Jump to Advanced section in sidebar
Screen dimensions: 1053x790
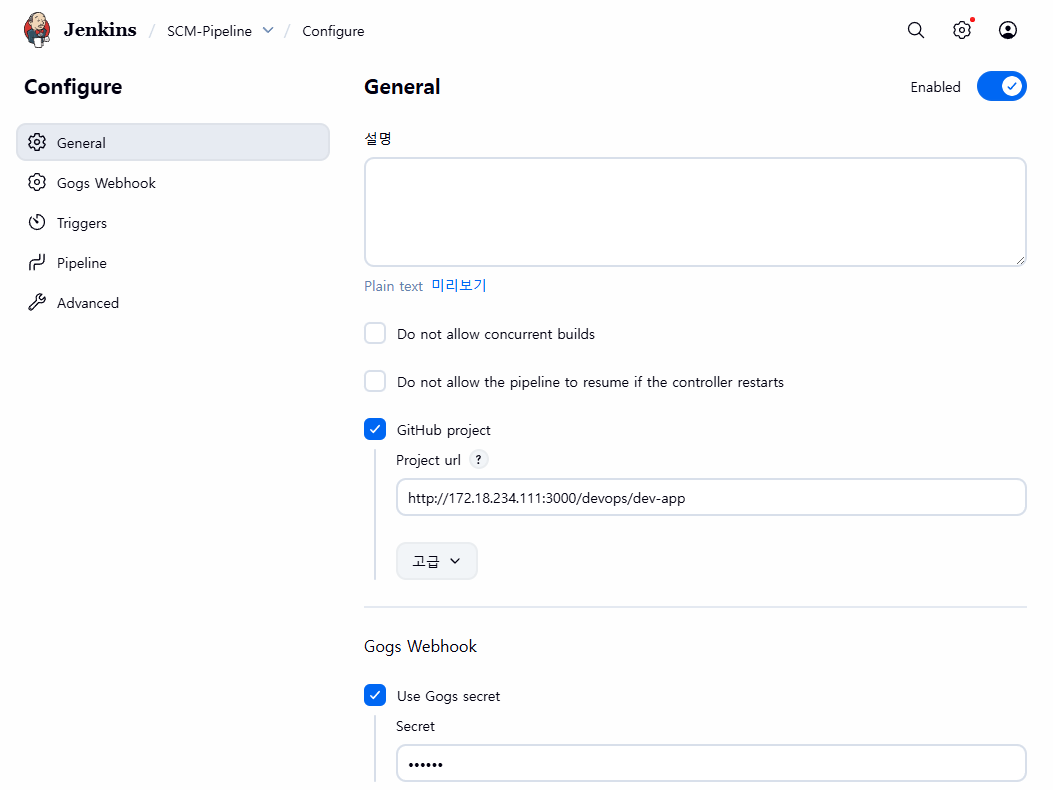point(173,302)
